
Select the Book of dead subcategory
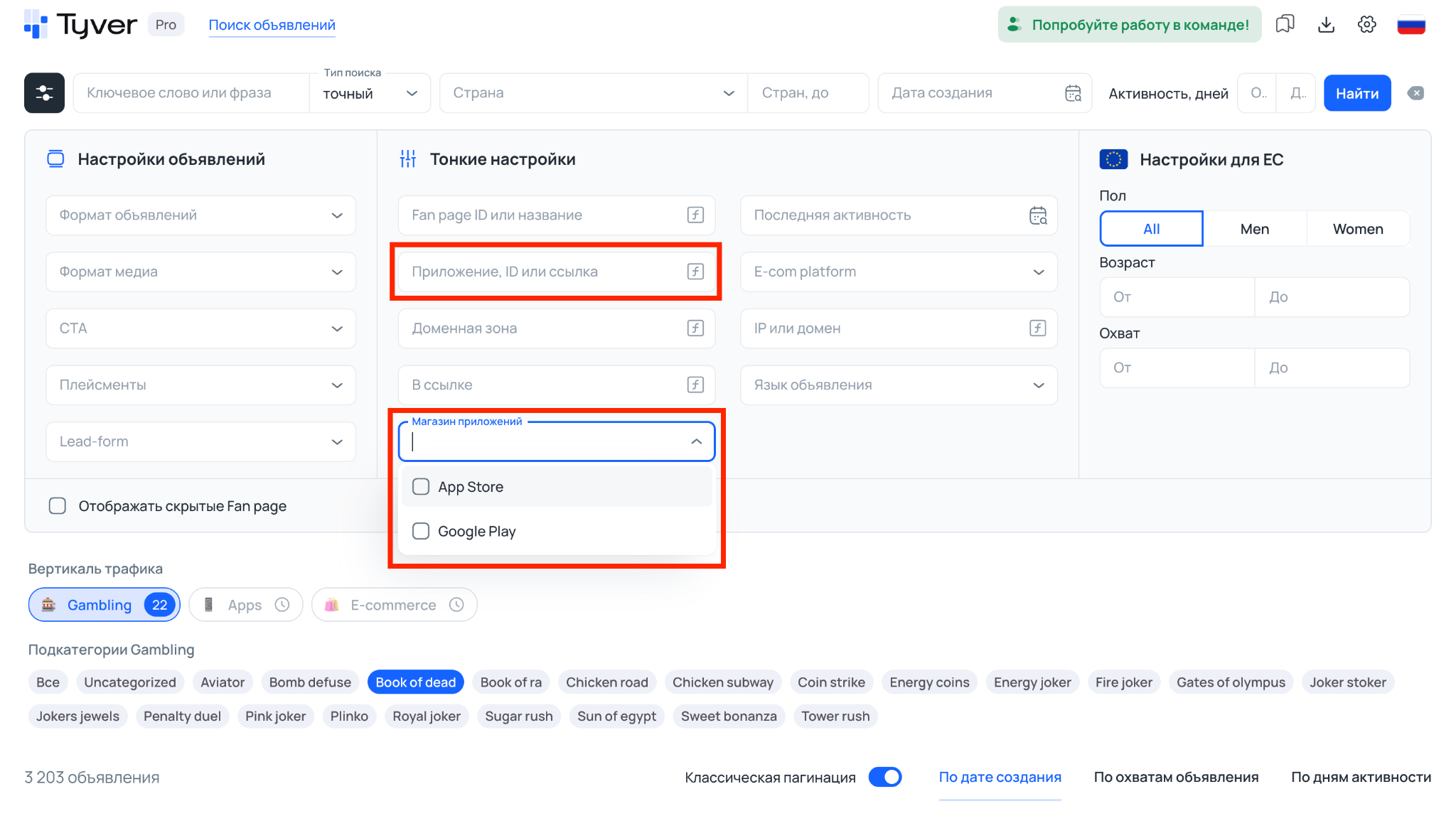coord(416,682)
